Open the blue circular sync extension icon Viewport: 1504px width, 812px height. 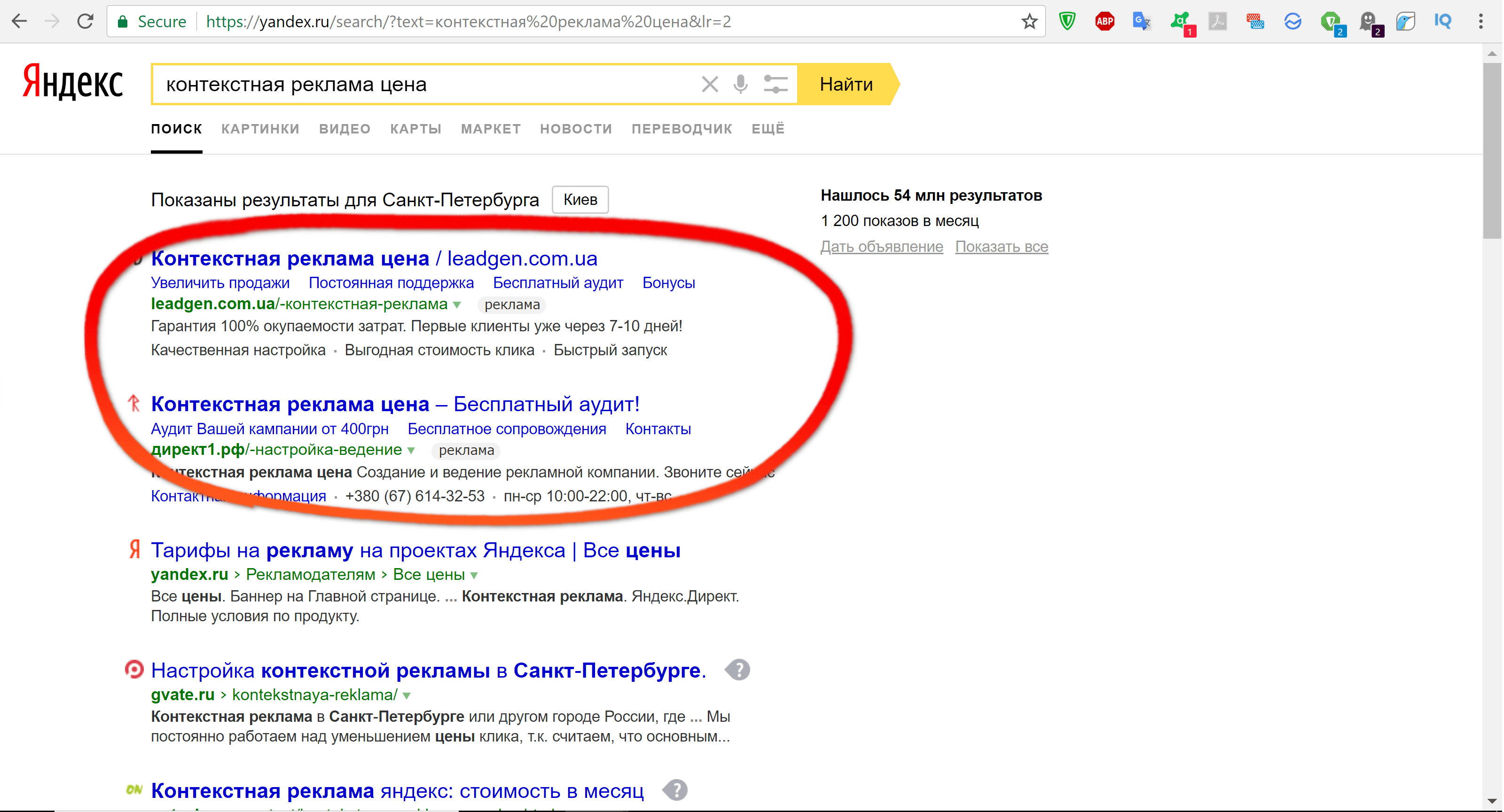(1293, 22)
